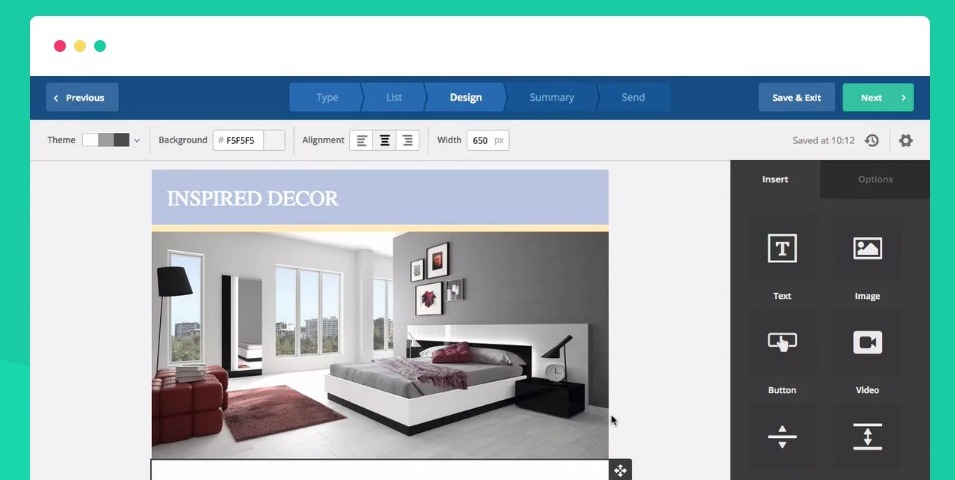Edit the background hex value F5F5F5
The image size is (955, 480).
click(x=239, y=140)
